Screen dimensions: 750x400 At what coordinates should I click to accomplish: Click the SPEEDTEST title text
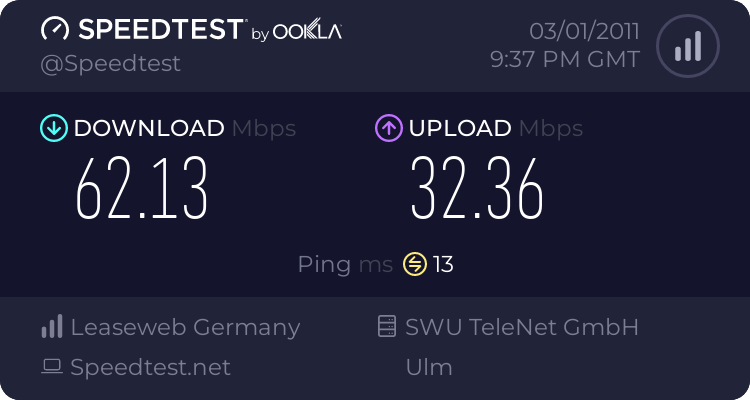[161, 29]
